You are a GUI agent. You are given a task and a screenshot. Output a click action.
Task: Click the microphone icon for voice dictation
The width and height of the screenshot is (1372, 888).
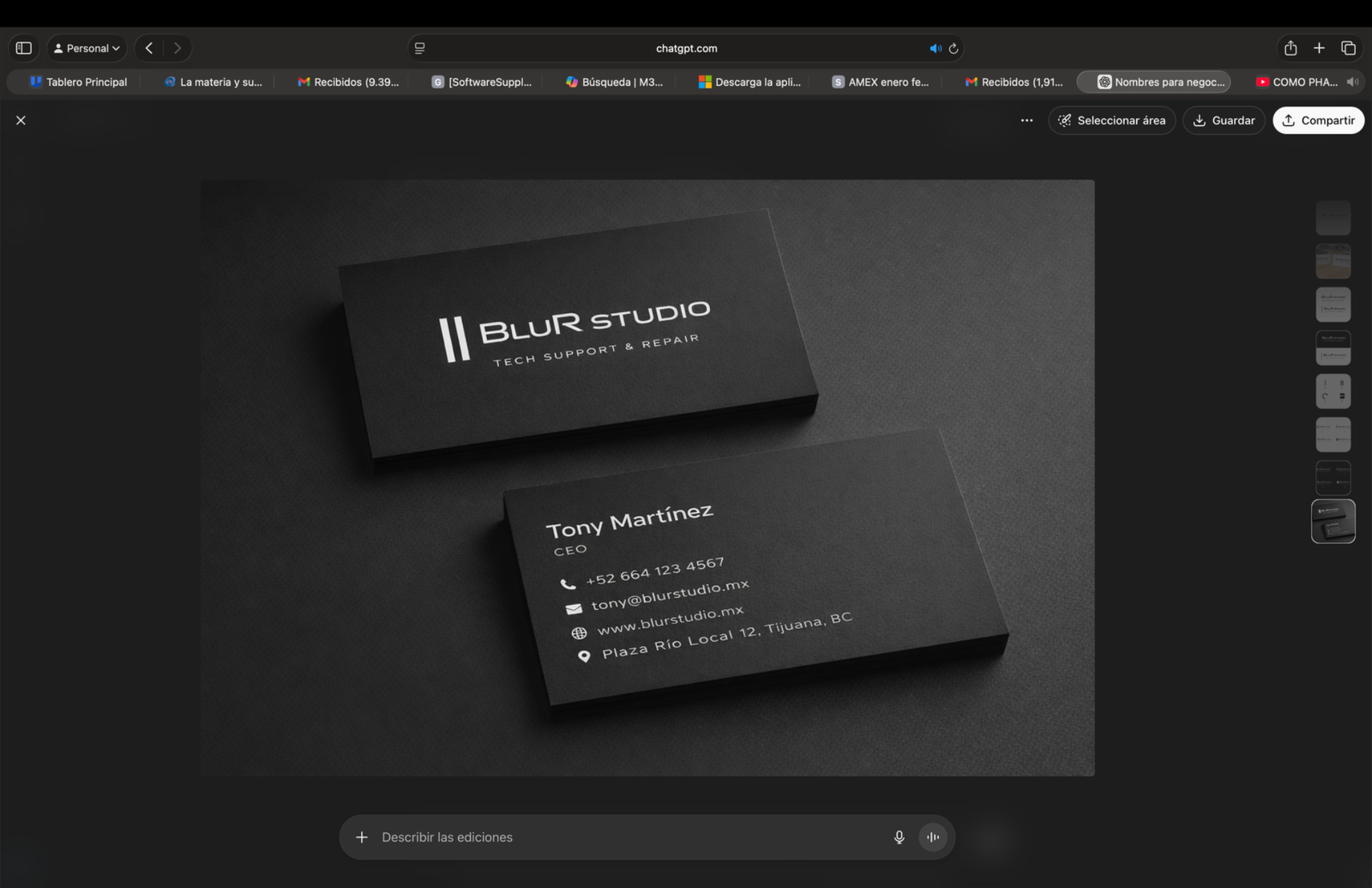coord(899,837)
